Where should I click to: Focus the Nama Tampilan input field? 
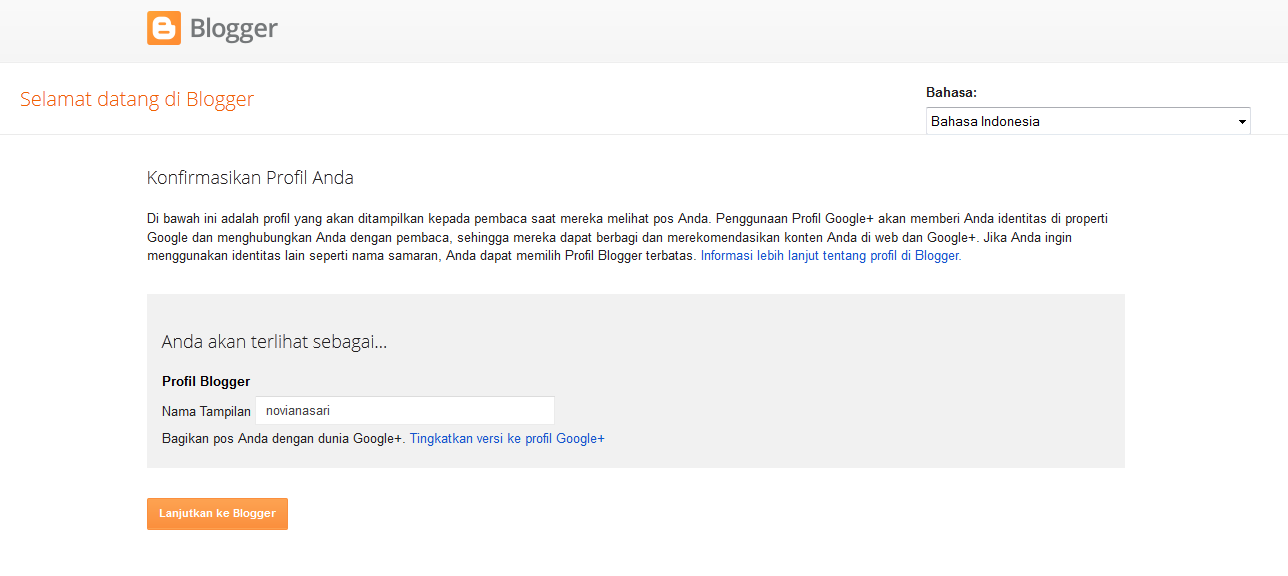pos(405,410)
